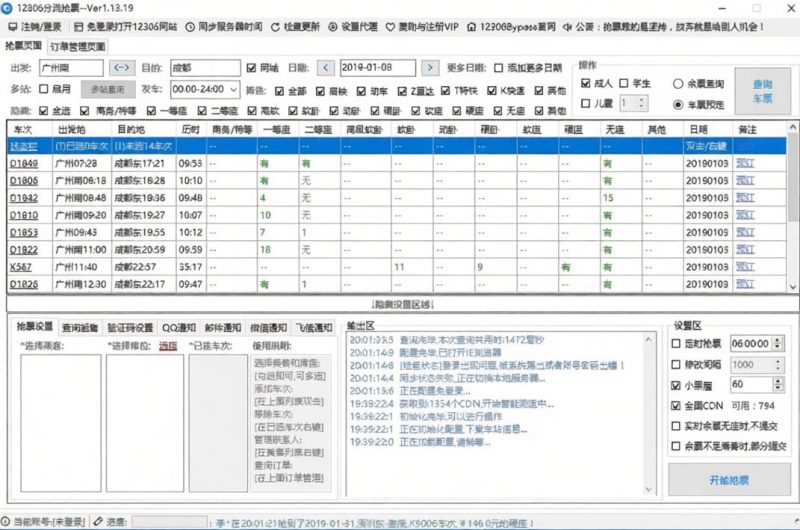The width and height of the screenshot is (800, 530).
Task: Switch to the 订单管理页面 tab
Action: tap(78, 46)
